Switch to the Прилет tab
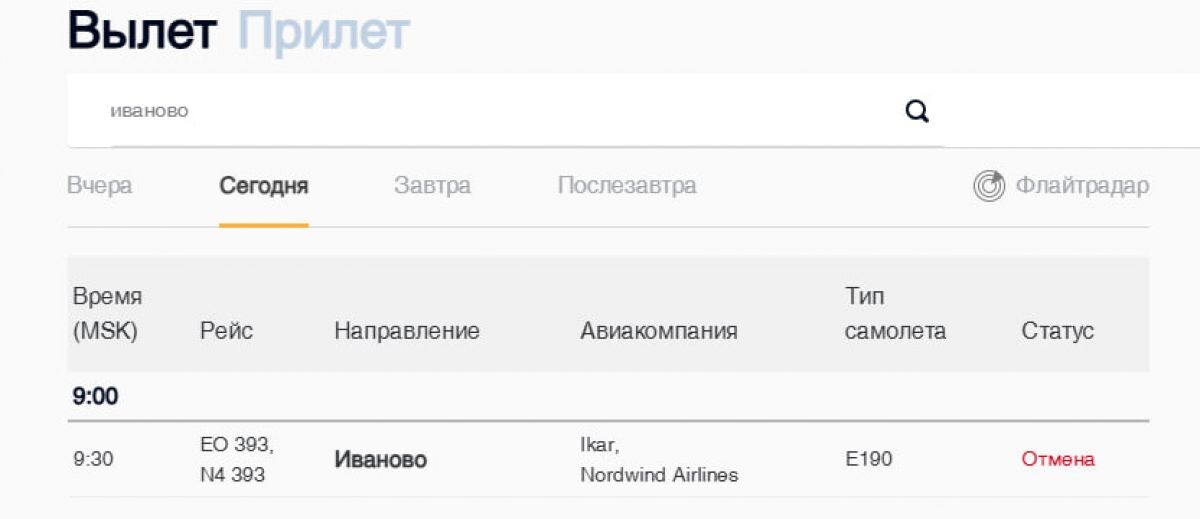The height and width of the screenshot is (519, 1200). click(x=323, y=31)
